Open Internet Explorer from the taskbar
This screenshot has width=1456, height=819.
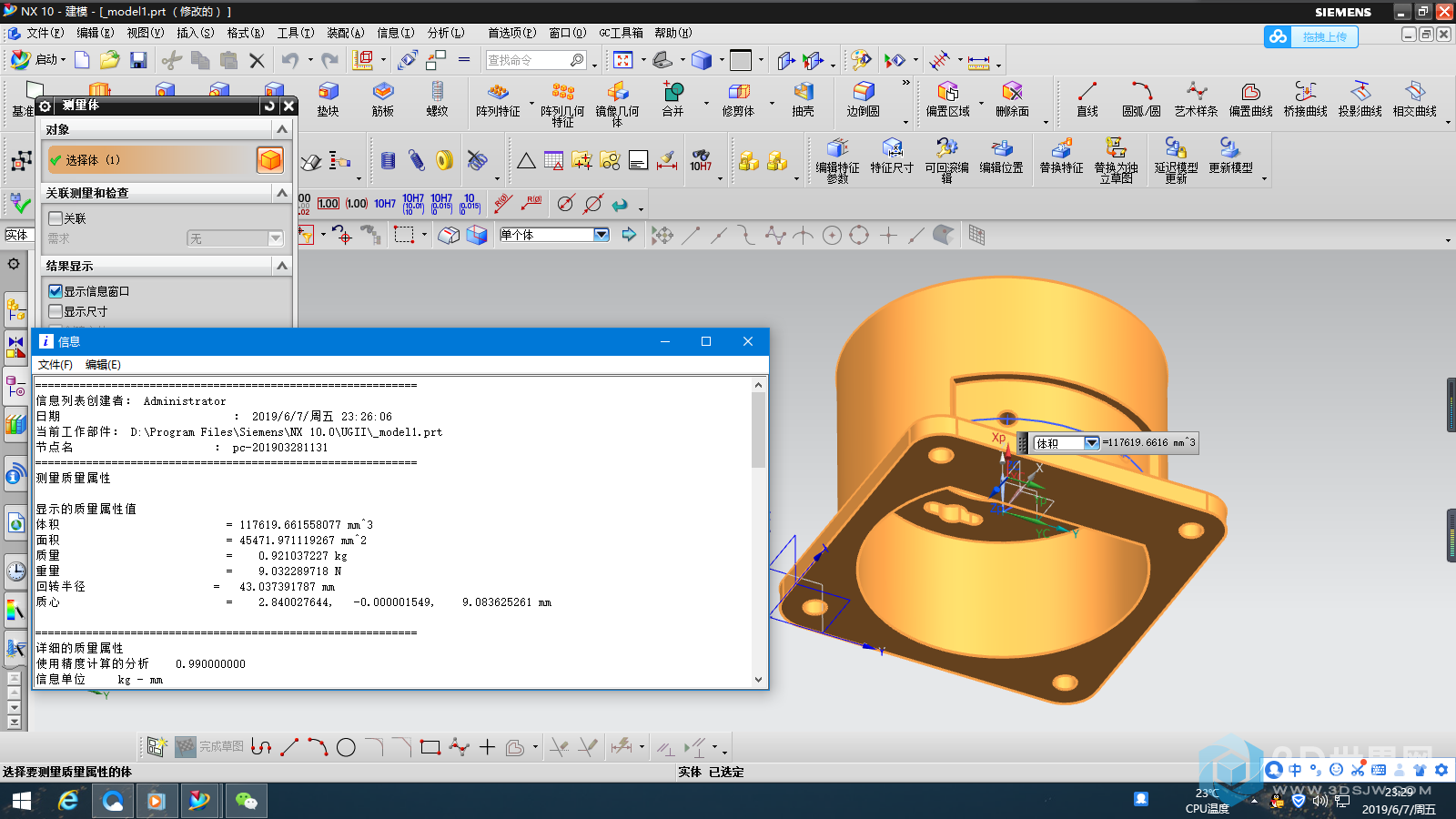tap(67, 801)
